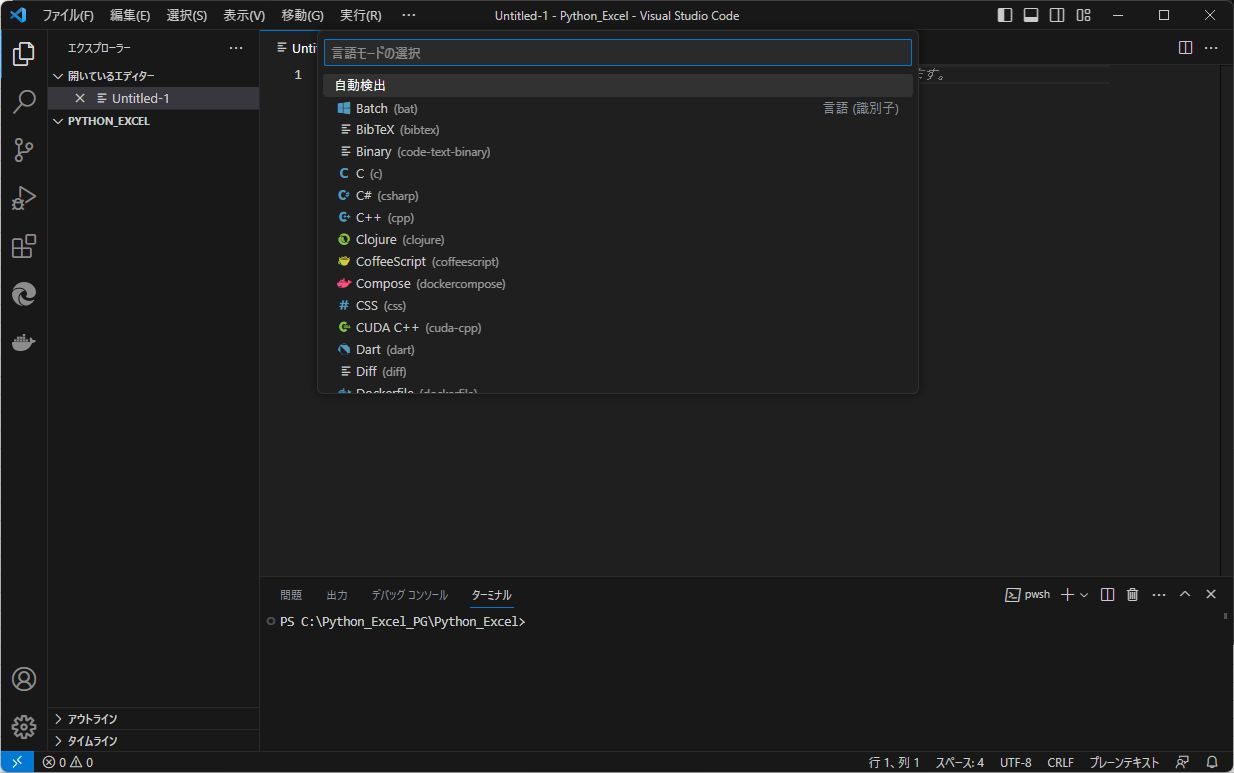The height and width of the screenshot is (773, 1234).
Task: Open the Run menu
Action: pyautogui.click(x=361, y=15)
